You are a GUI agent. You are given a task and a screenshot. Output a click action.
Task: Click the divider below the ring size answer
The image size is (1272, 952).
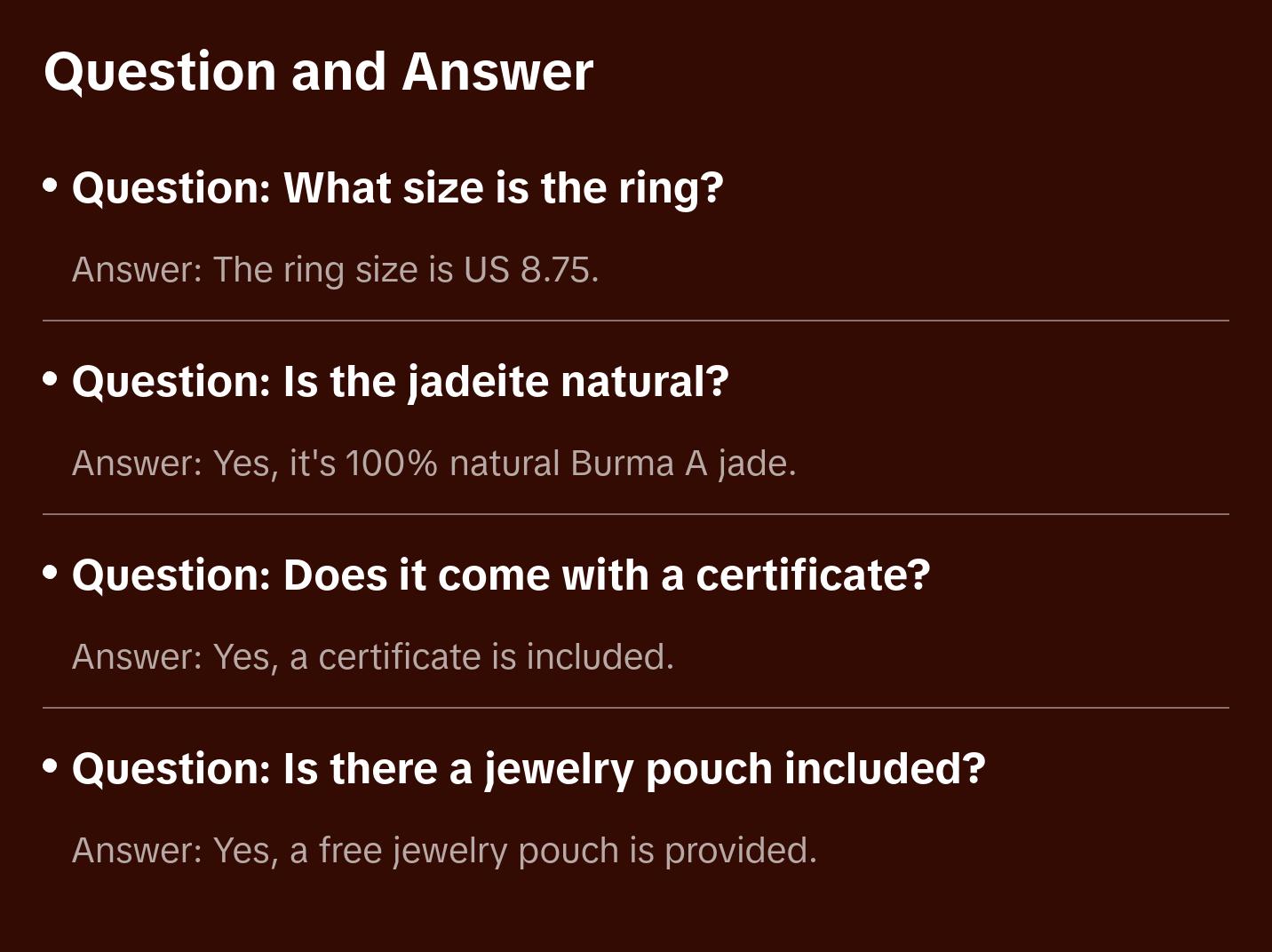pyautogui.click(x=636, y=321)
